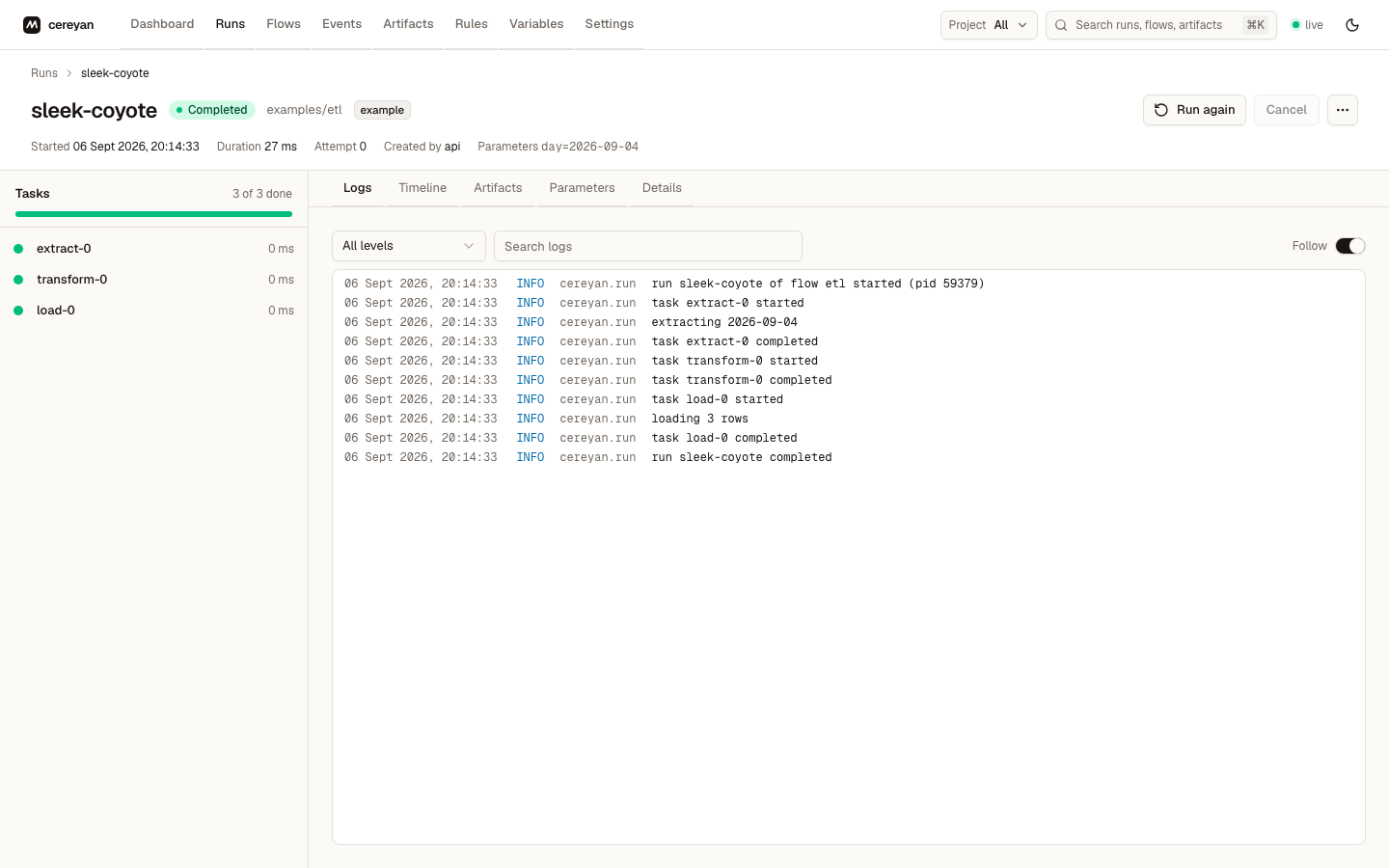The width and height of the screenshot is (1389, 868).
Task: Click the parameter value 'day=2026-09-04'
Action: click(590, 147)
